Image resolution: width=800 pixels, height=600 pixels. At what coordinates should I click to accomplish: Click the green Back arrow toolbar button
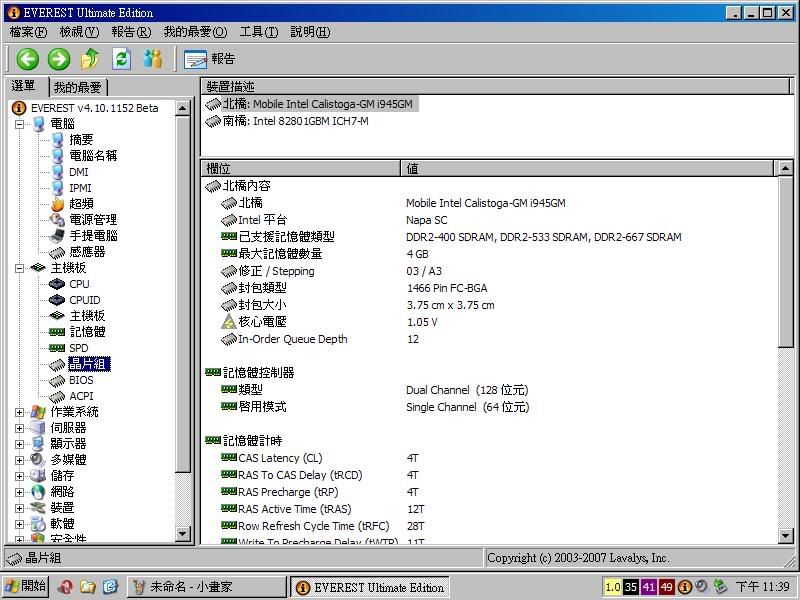[28, 59]
